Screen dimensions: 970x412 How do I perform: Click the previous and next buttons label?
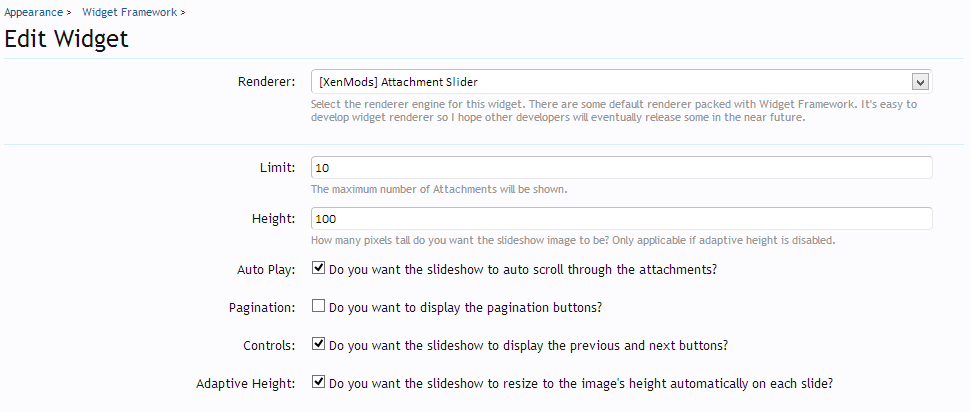pyautogui.click(x=528, y=345)
